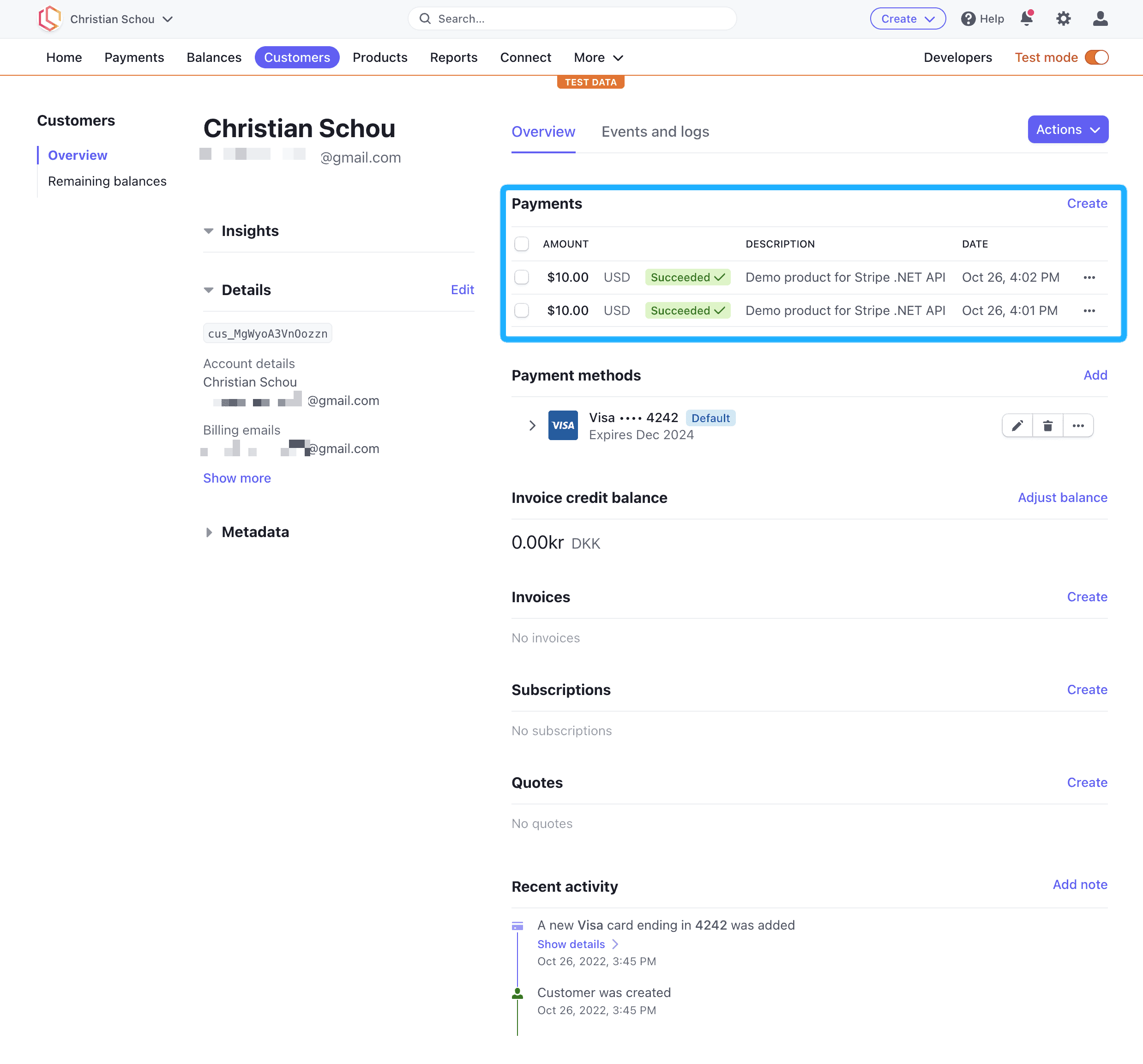Check the first payment row checkbox
This screenshot has height=1064, width=1143.
pyautogui.click(x=522, y=277)
